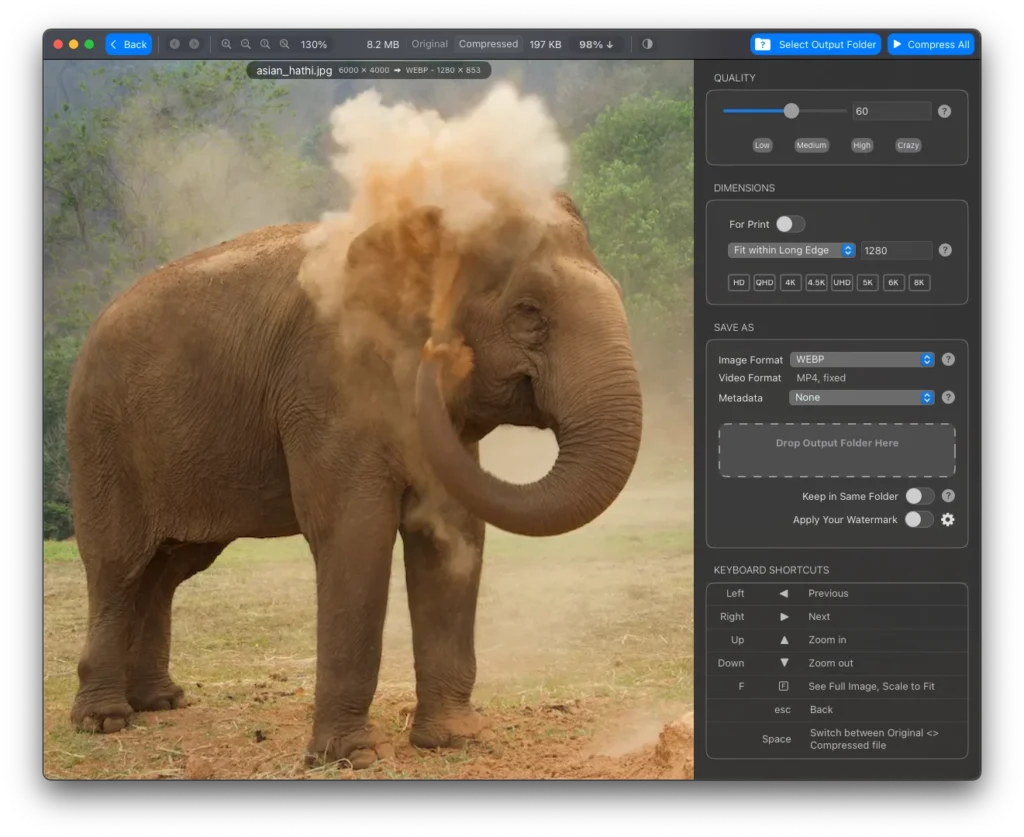Open help for Metadata option

click(x=948, y=397)
